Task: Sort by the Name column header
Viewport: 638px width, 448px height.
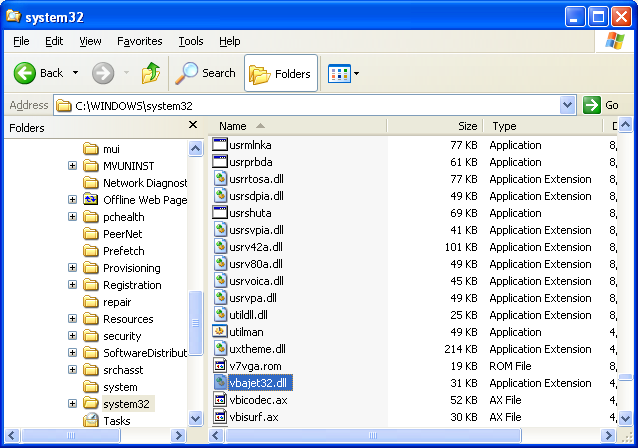Action: coord(297,126)
